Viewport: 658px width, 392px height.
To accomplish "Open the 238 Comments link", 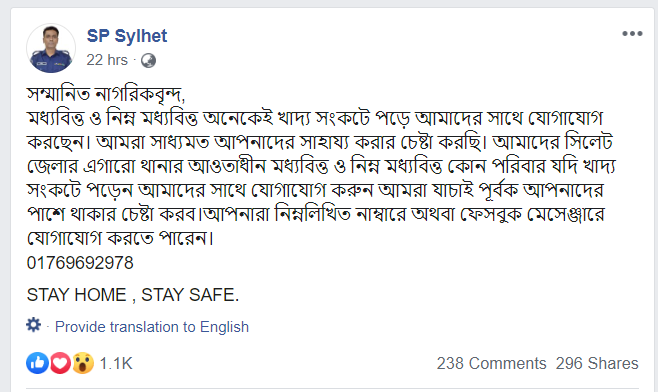I will tap(491, 363).
